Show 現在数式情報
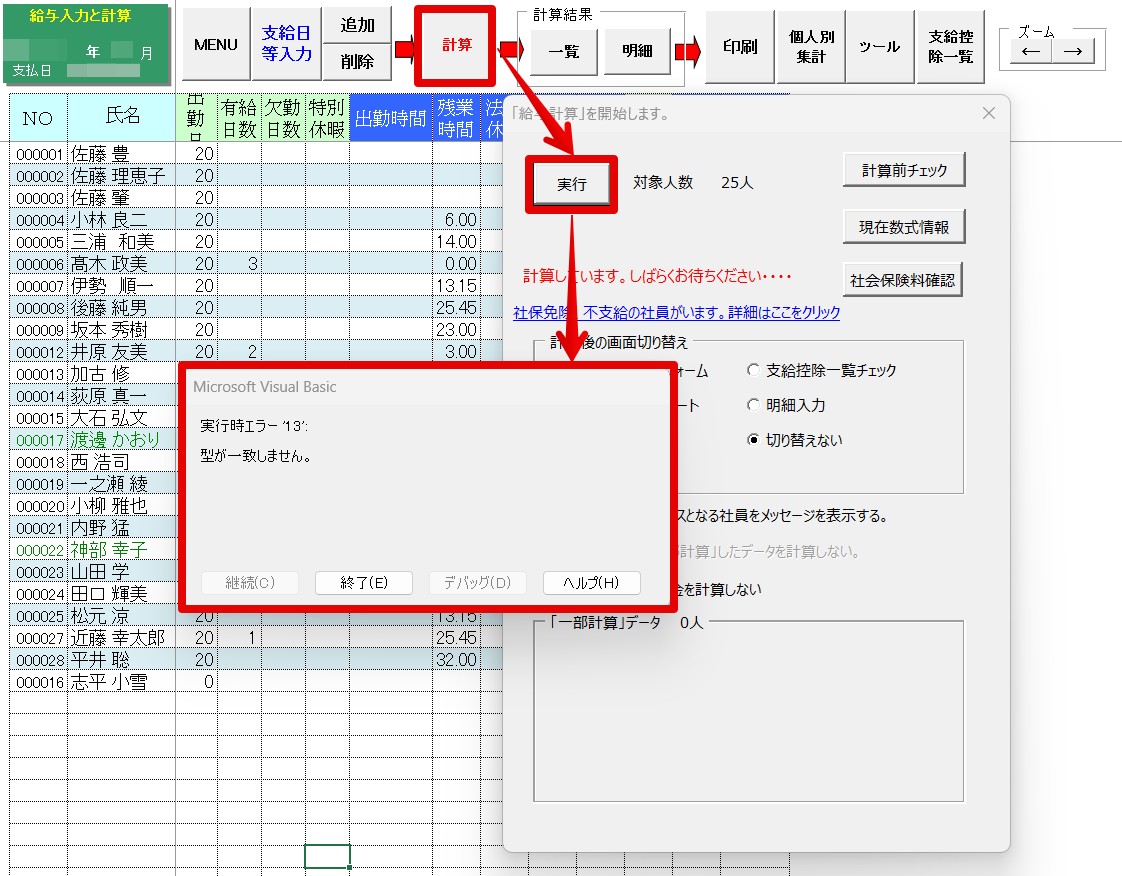This screenshot has height=876, width=1122. coord(904,227)
